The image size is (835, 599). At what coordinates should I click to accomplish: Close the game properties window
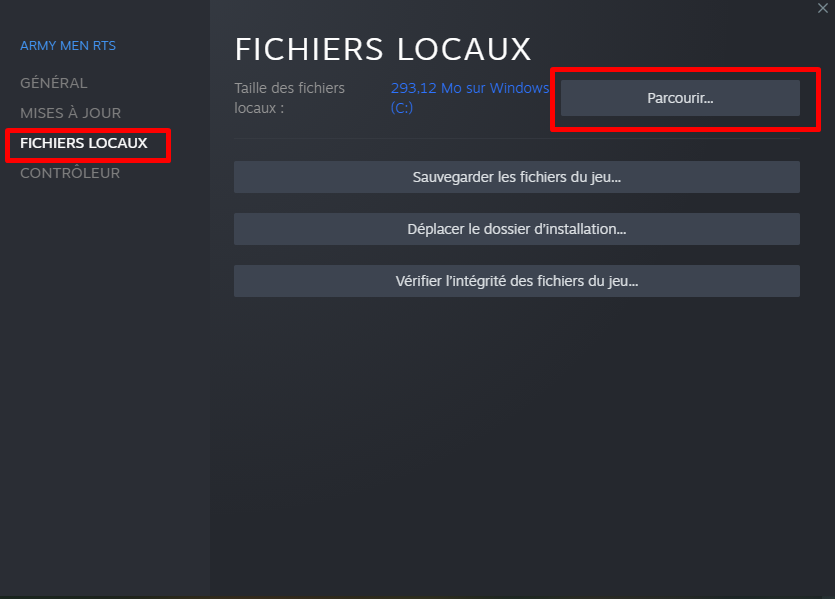[x=822, y=8]
